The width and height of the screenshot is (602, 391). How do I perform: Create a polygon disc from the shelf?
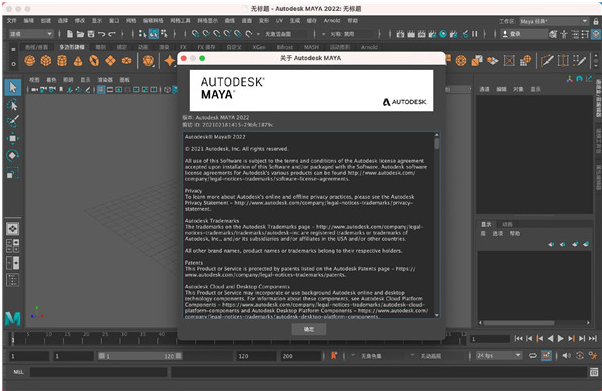126,61
